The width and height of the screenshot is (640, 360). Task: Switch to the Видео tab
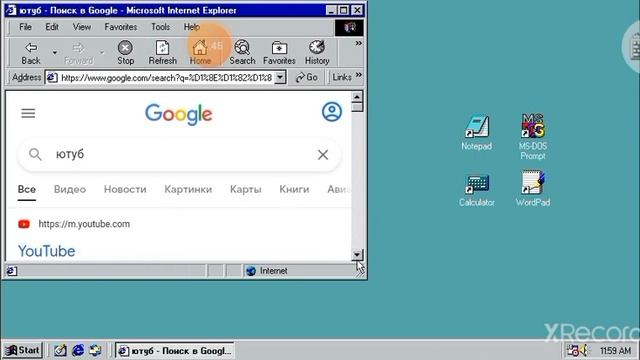[70, 189]
